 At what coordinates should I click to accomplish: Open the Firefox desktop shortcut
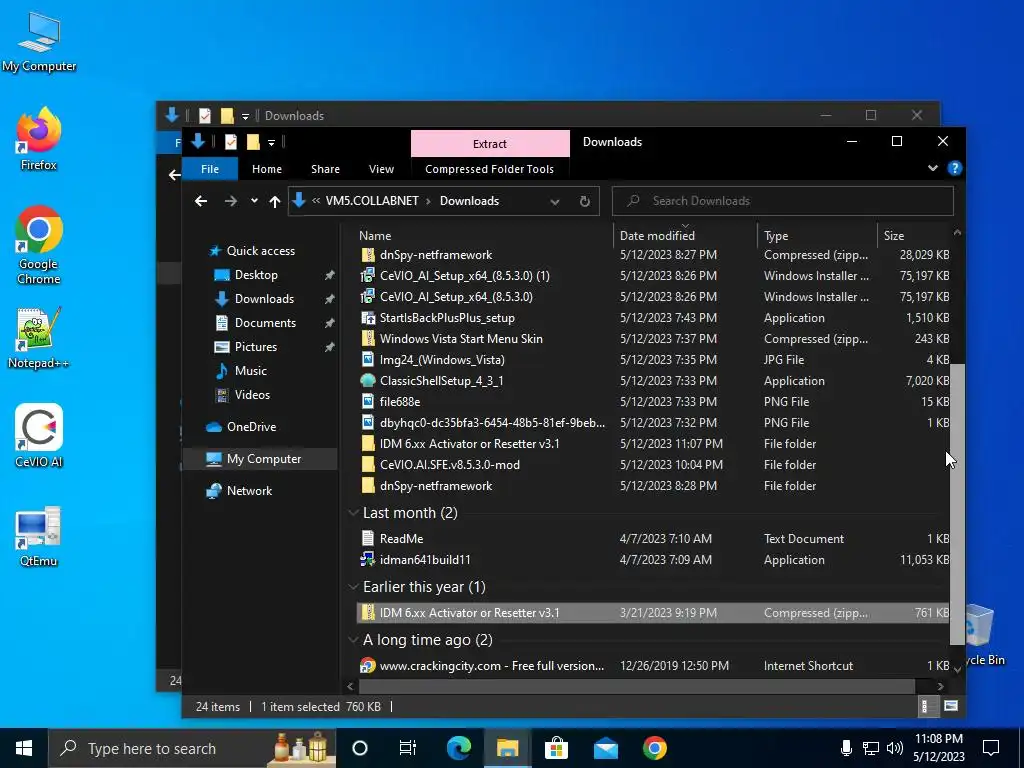(39, 139)
